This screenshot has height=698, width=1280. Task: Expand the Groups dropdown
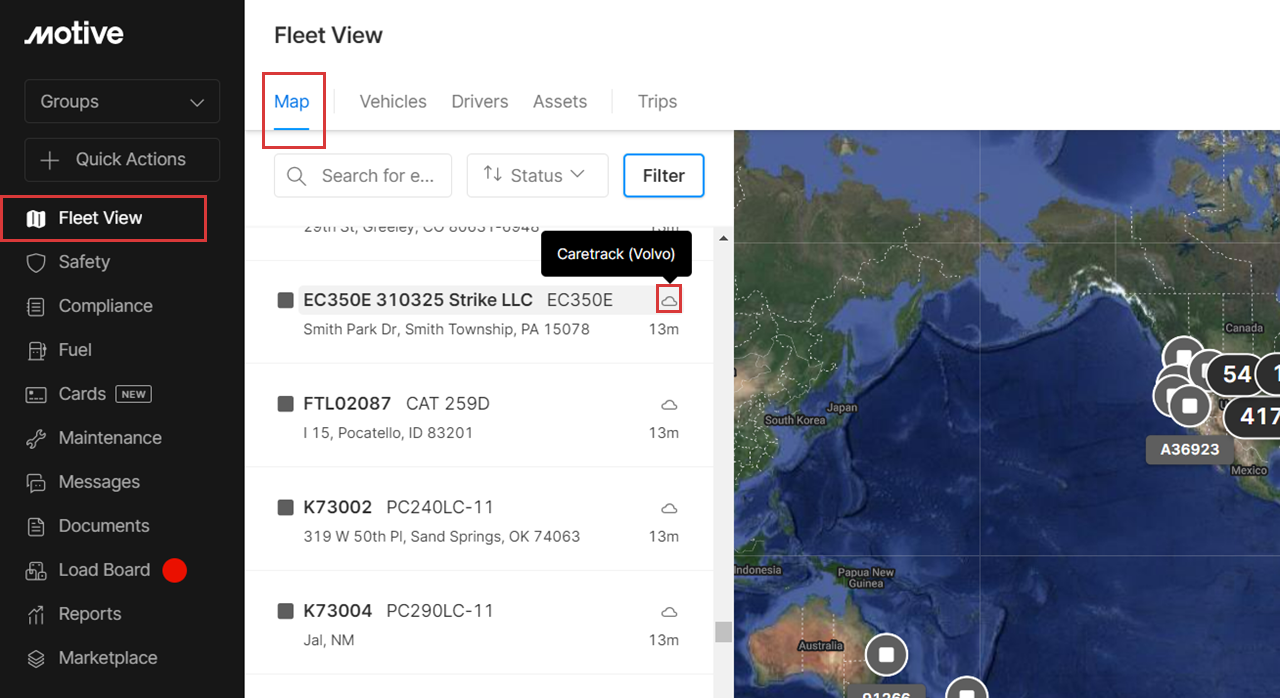click(x=122, y=102)
